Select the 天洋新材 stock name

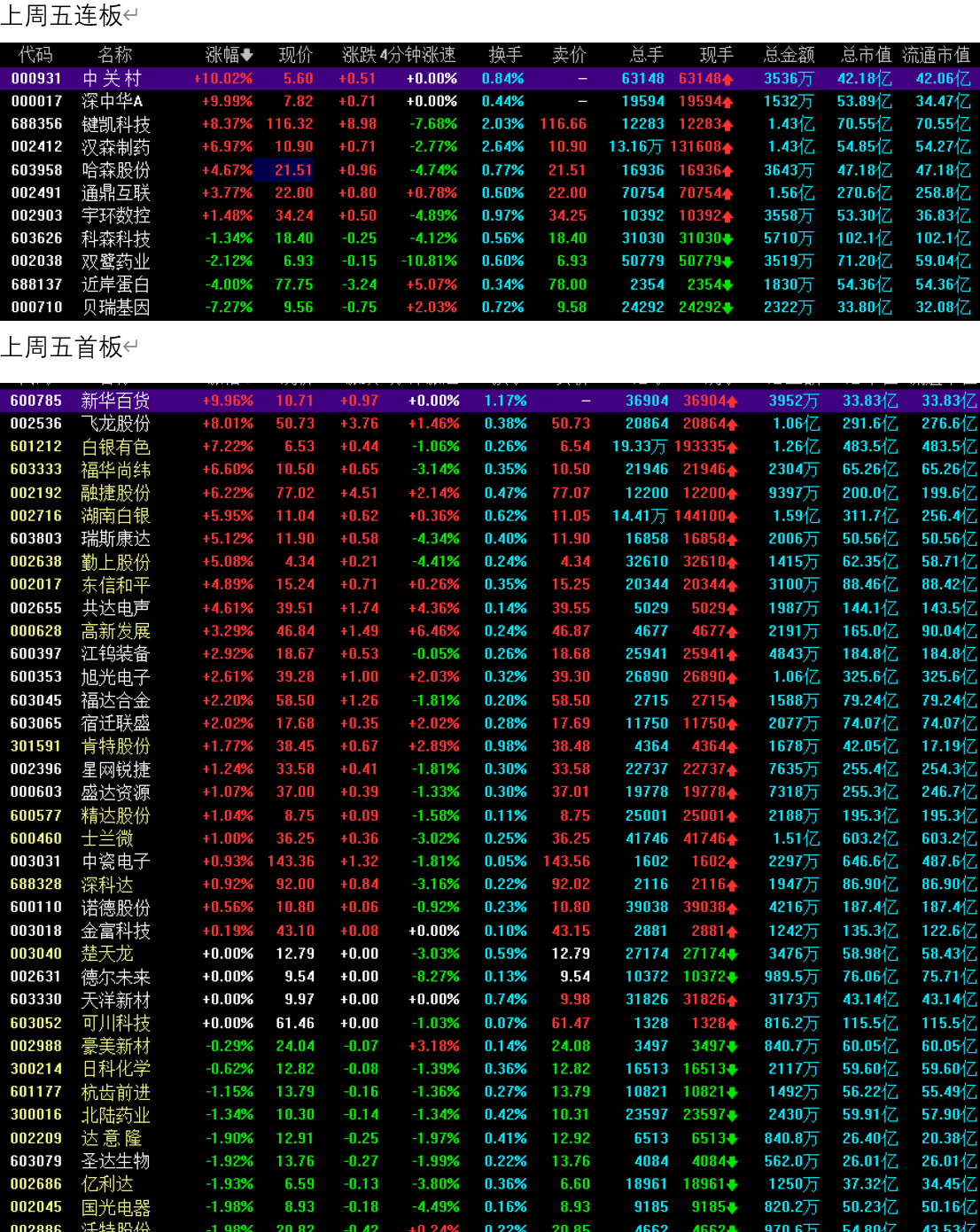(x=116, y=1000)
